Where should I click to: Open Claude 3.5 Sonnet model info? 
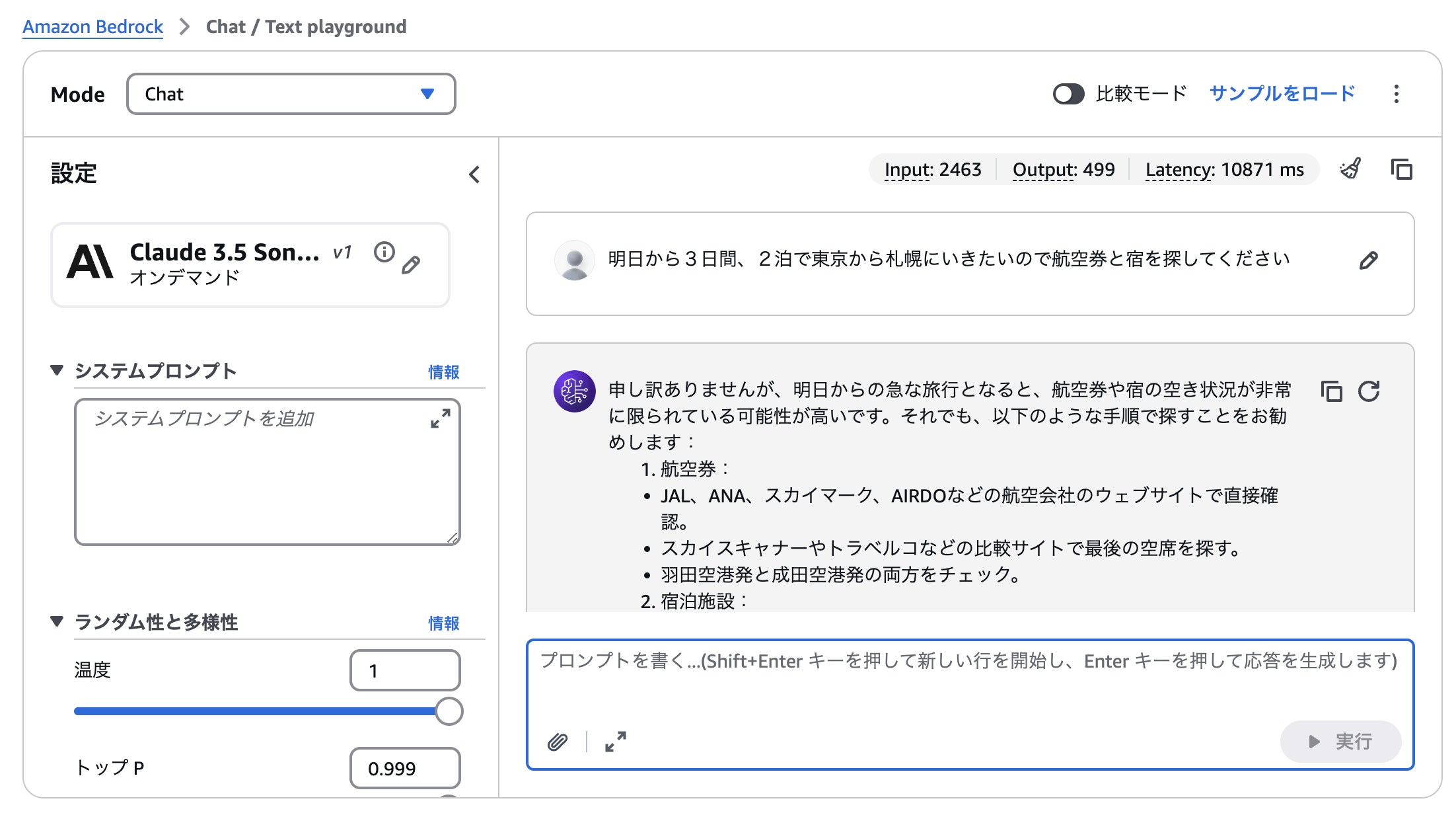tap(384, 252)
